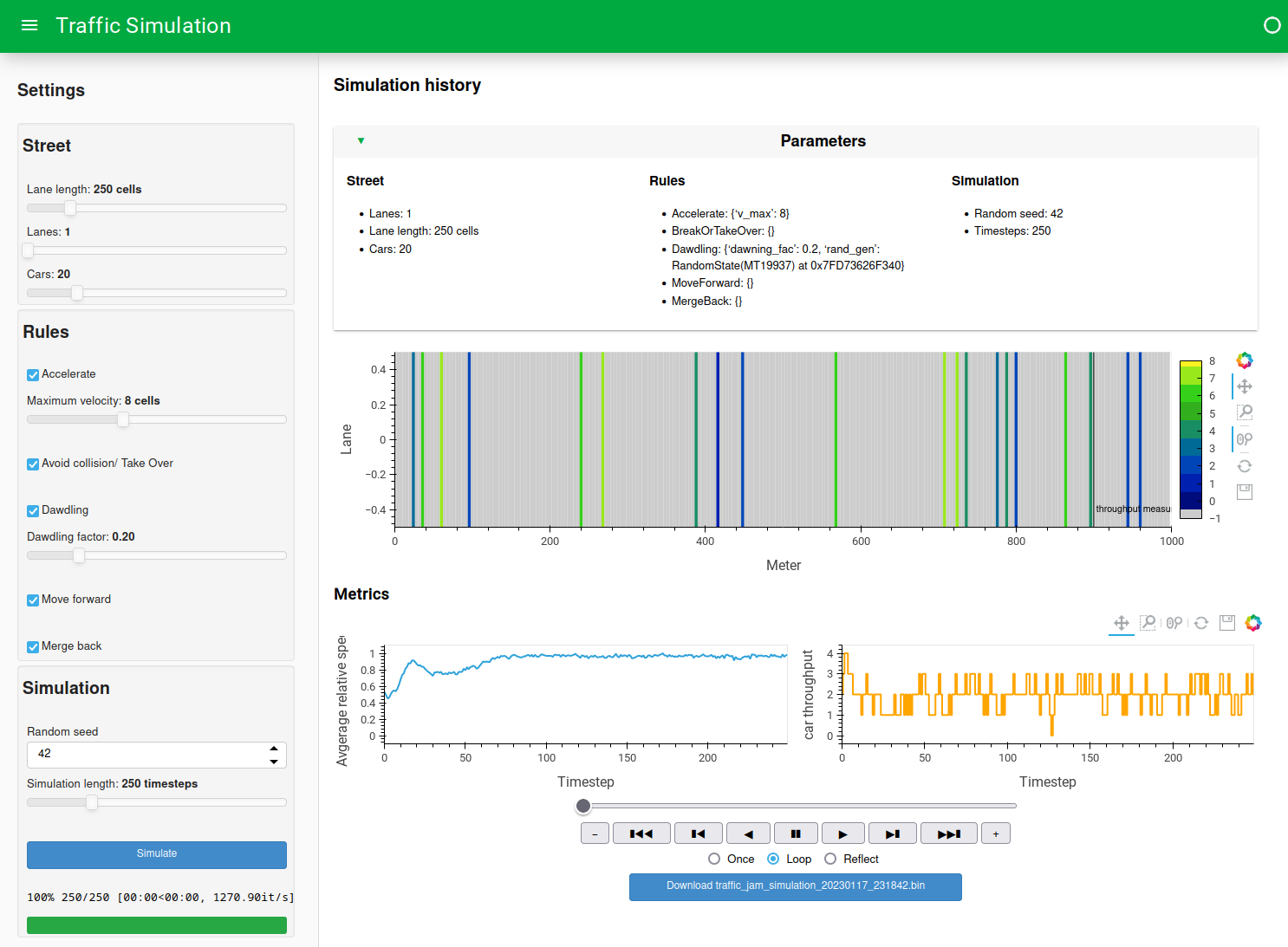
Task: Pause the simulation animation
Action: coord(796,833)
